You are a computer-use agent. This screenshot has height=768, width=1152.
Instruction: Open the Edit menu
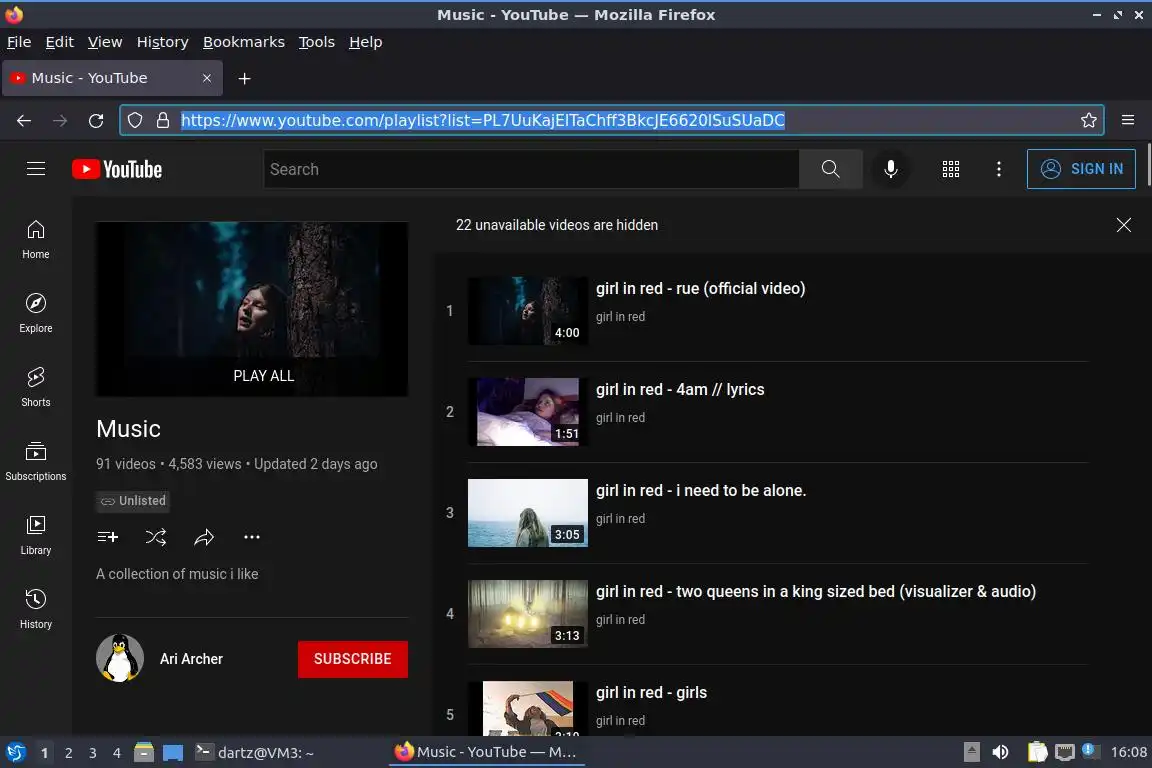(60, 42)
